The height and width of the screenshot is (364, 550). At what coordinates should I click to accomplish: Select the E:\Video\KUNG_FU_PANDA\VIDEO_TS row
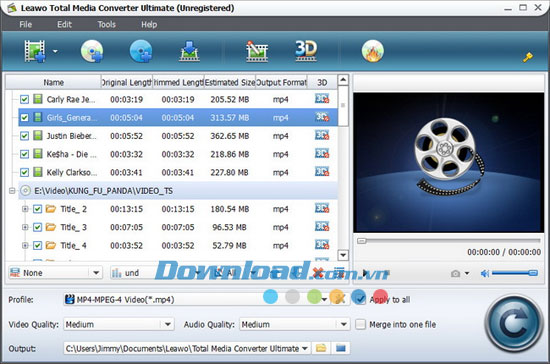178,190
